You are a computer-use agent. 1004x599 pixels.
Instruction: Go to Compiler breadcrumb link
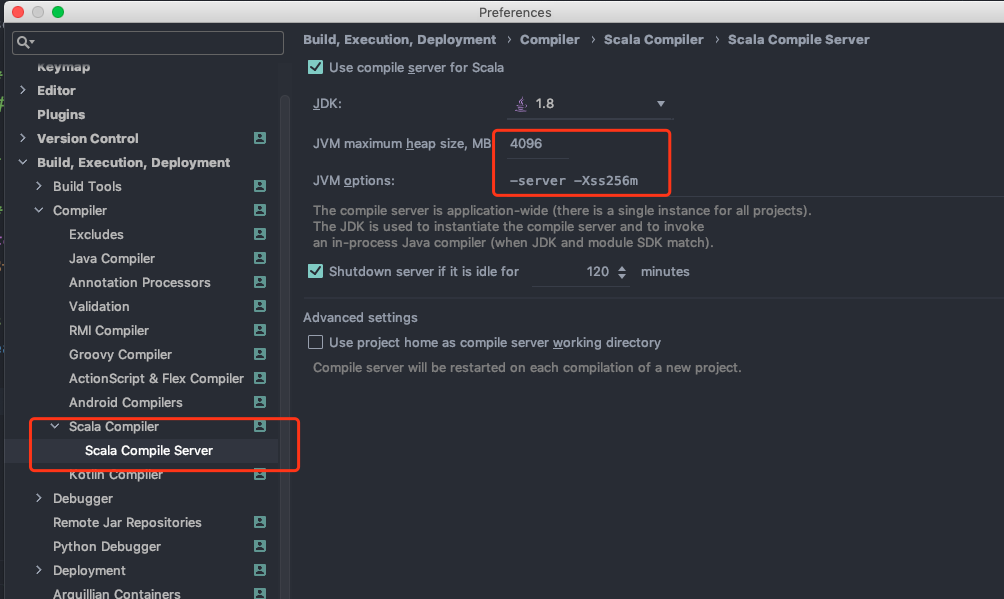pyautogui.click(x=549, y=40)
